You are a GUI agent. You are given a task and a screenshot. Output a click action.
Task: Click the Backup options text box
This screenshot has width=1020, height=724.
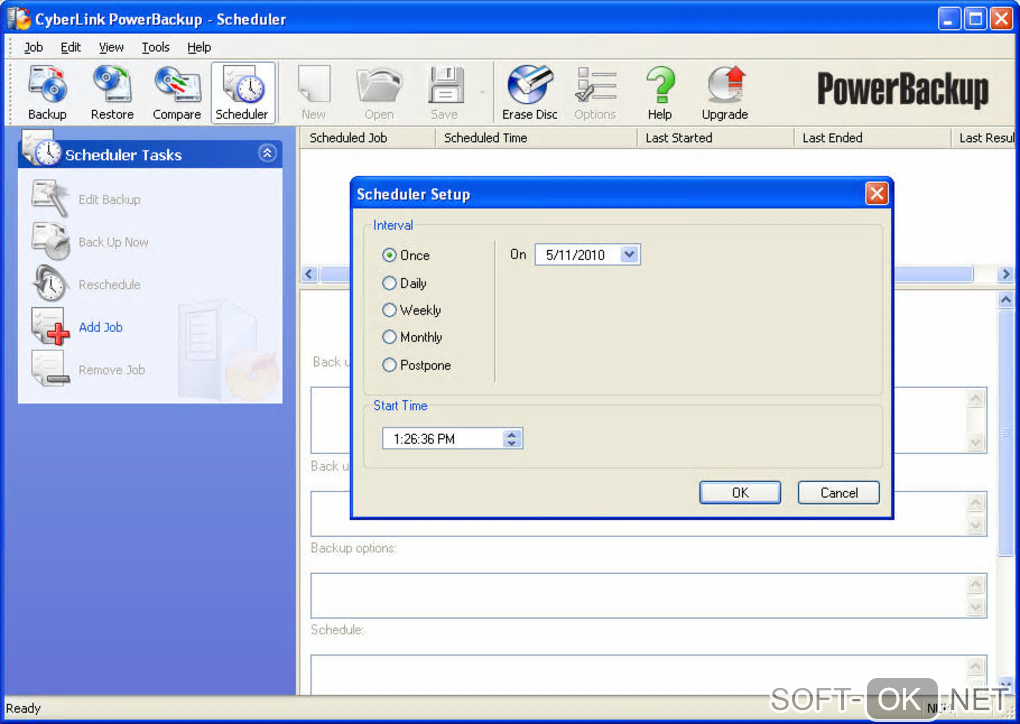click(649, 595)
